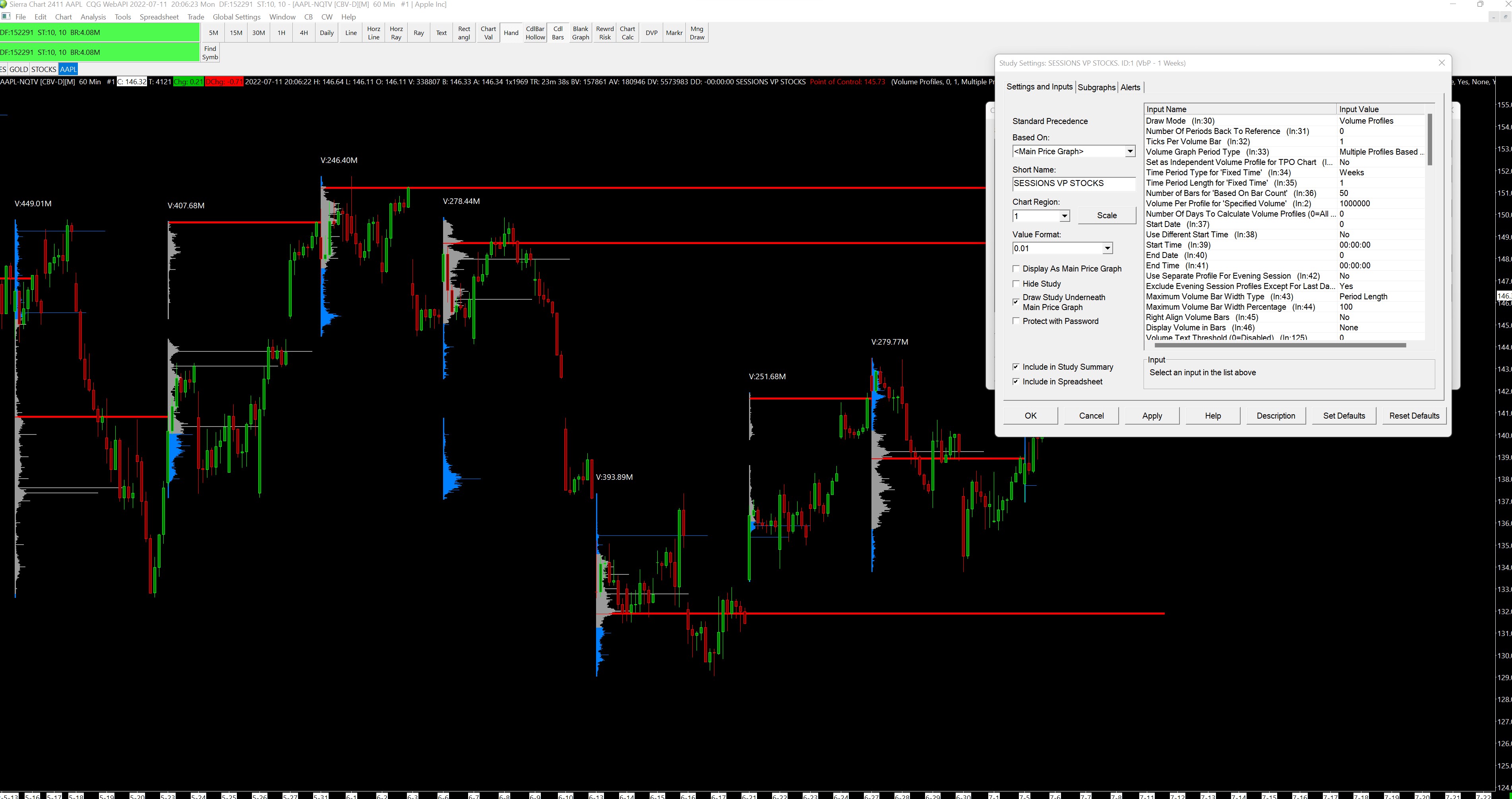Click the Short Name text field
Screen dimensions: 1512x799
(x=1073, y=184)
